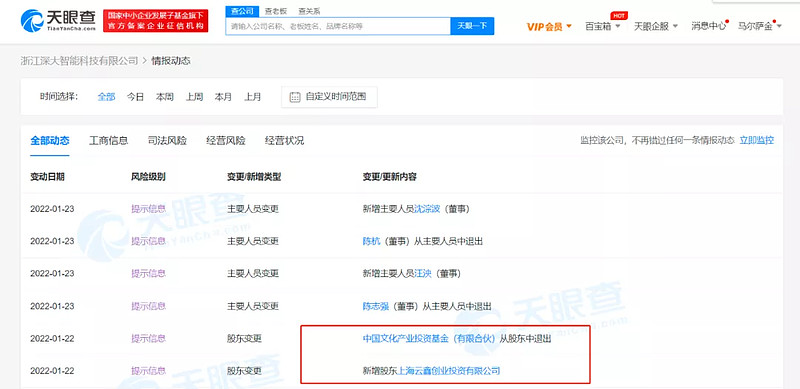Open person link 陈杭
Viewport: 800px width, 389px height.
pyautogui.click(x=371, y=241)
